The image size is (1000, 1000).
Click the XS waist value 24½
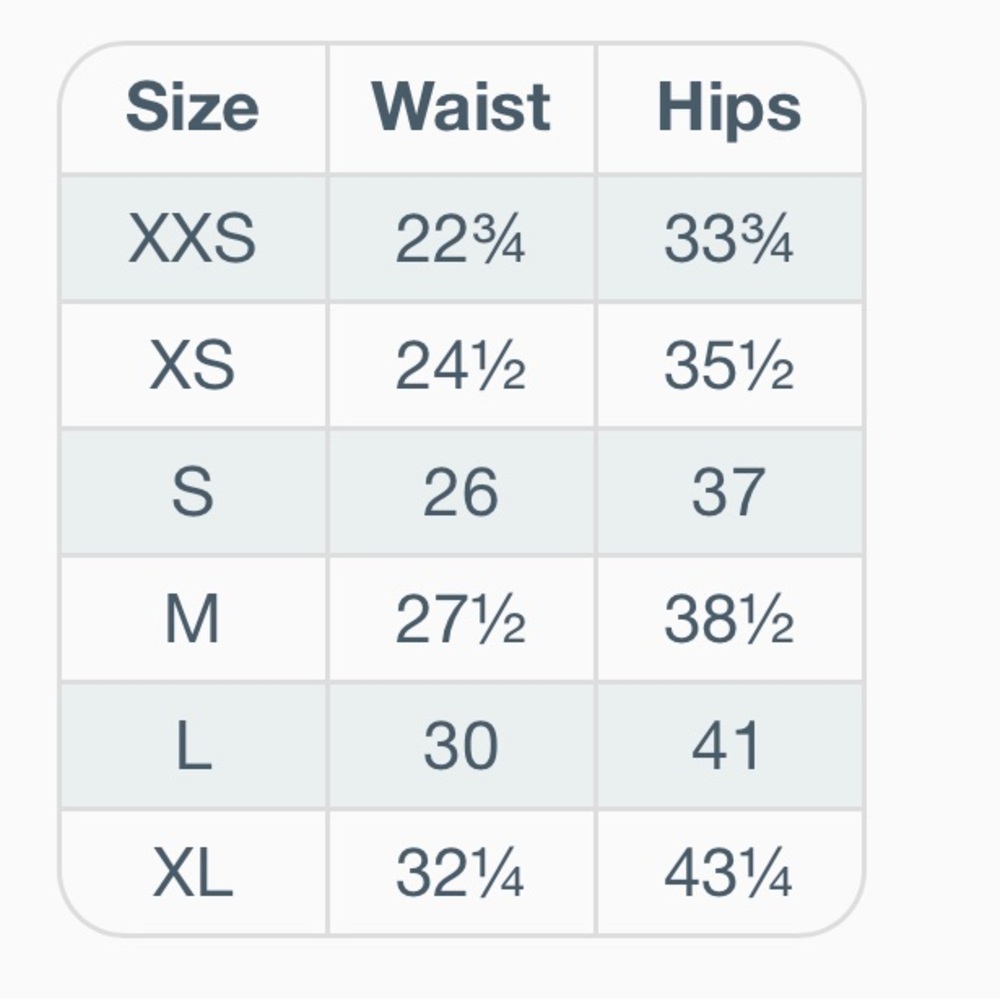(461, 366)
